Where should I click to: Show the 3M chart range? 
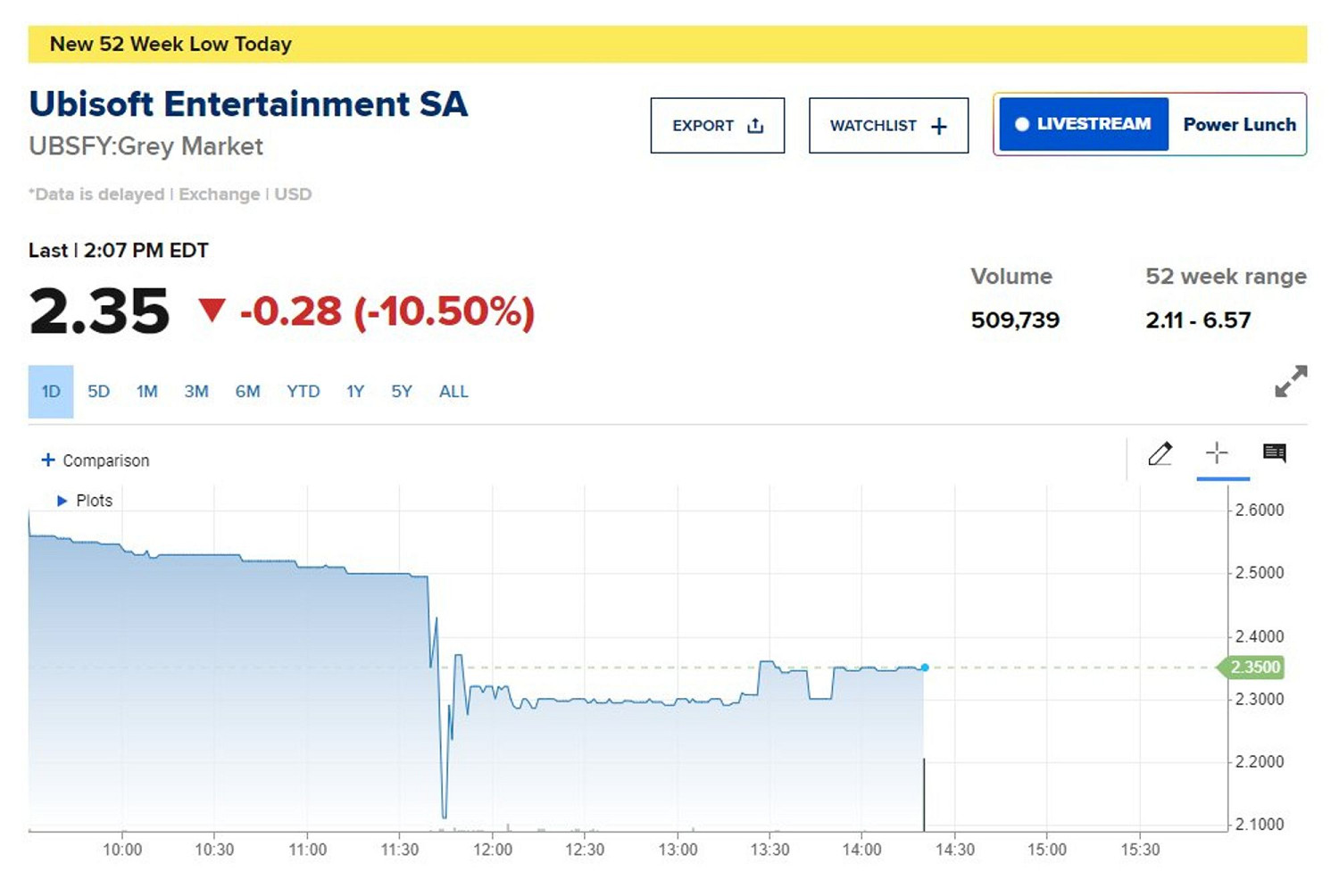coord(196,392)
